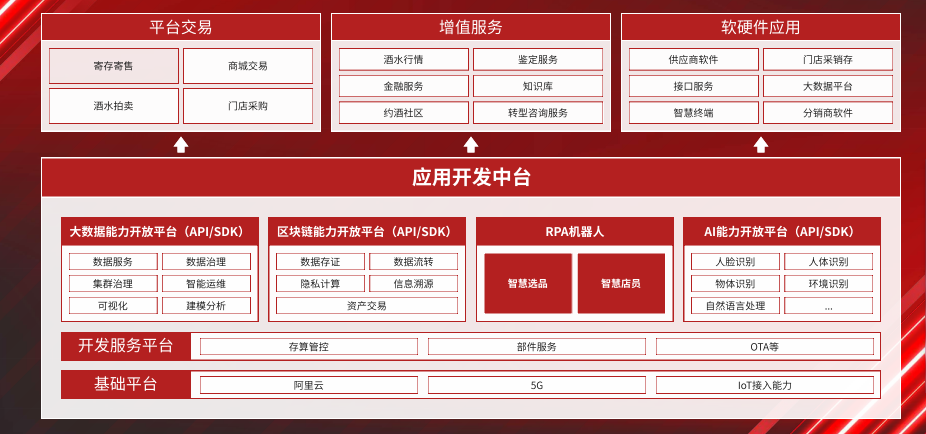This screenshot has height=434, width=926.
Task: Click the 开发服务平台 label
Action: click(126, 346)
